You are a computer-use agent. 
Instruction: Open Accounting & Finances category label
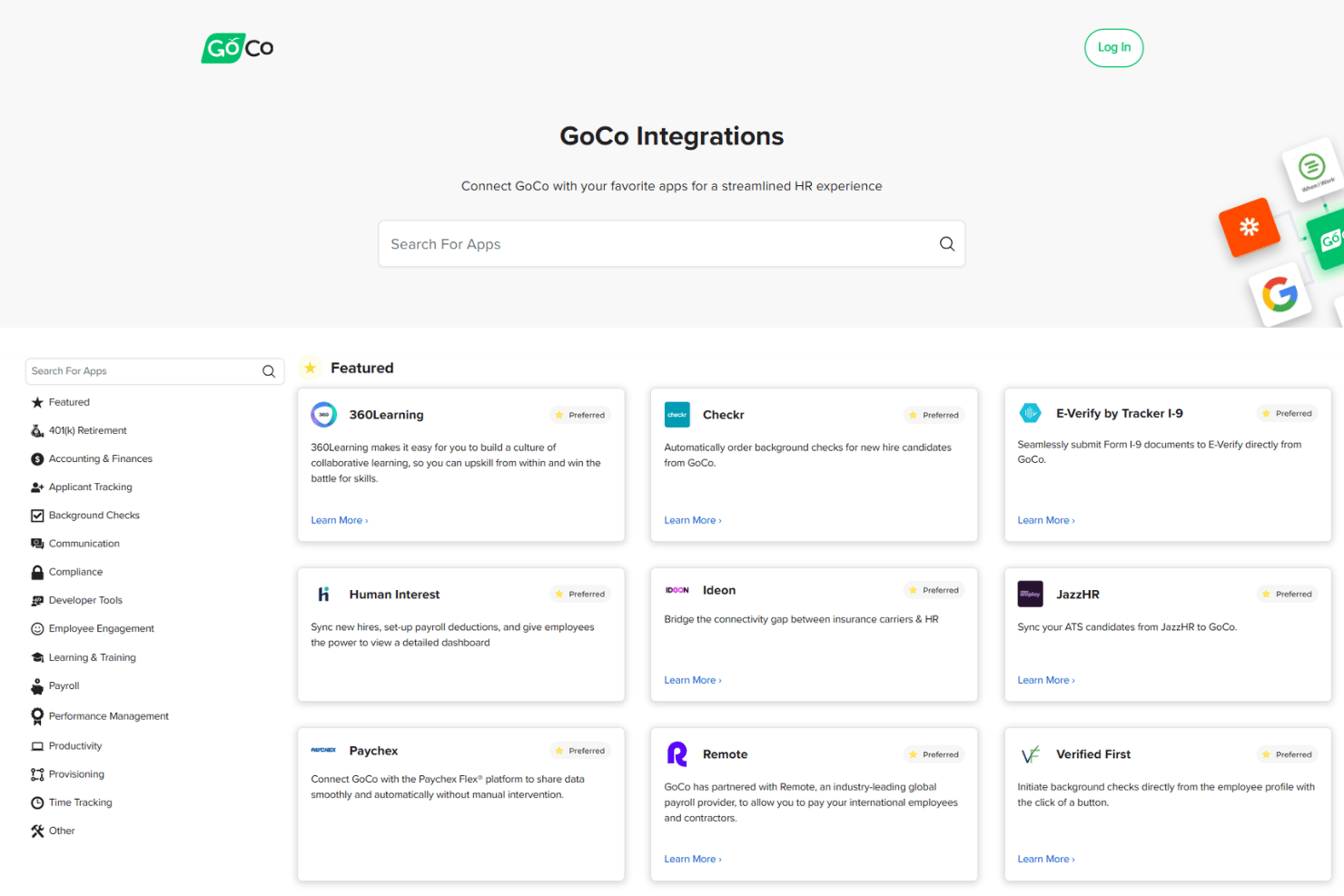(x=101, y=459)
